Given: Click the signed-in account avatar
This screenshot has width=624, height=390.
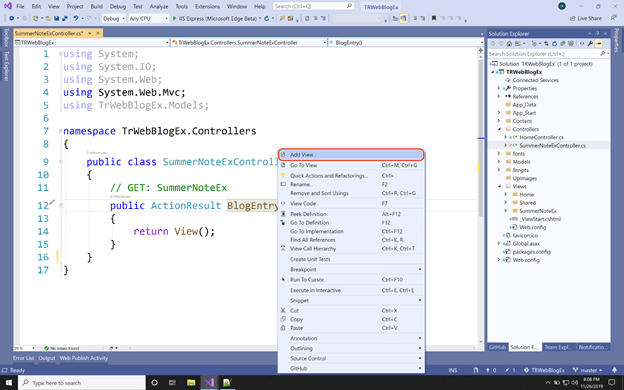Looking at the screenshot, I should pyautogui.click(x=562, y=6).
